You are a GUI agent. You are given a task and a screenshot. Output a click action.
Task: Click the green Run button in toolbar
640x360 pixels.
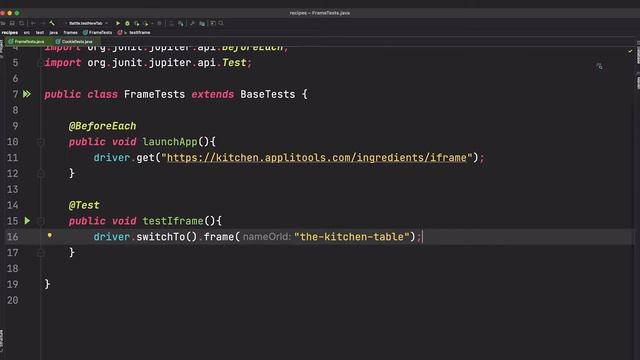pos(118,23)
